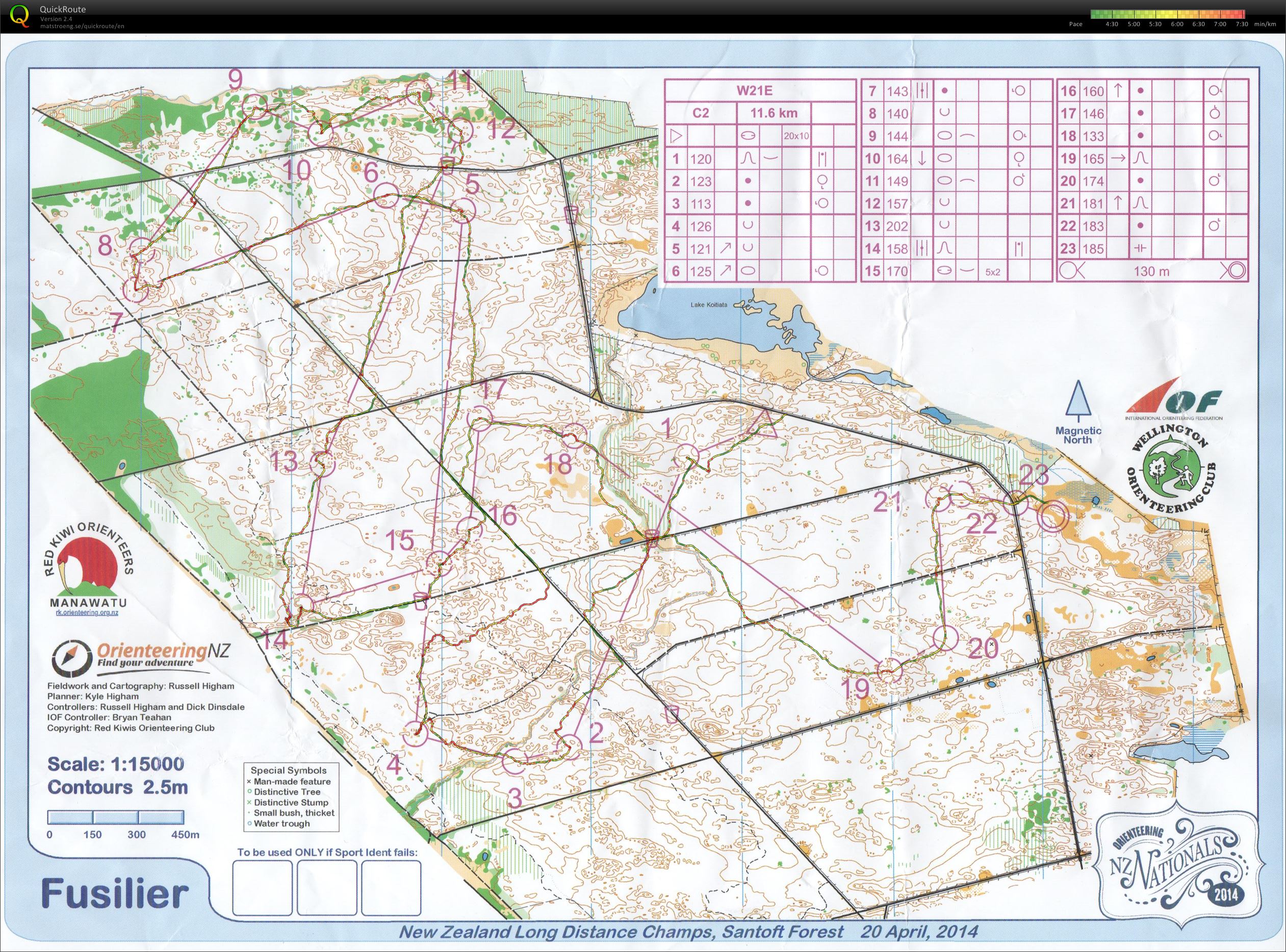Click the IOF federation logo
1286x952 pixels.
(x=1175, y=399)
